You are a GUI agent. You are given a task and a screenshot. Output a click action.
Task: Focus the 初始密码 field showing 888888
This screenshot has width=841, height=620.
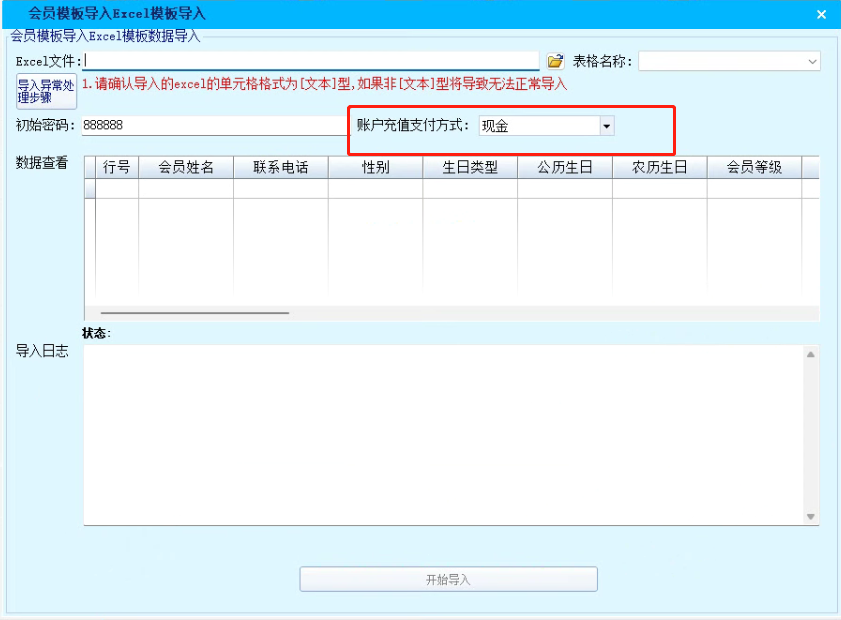tap(215, 126)
